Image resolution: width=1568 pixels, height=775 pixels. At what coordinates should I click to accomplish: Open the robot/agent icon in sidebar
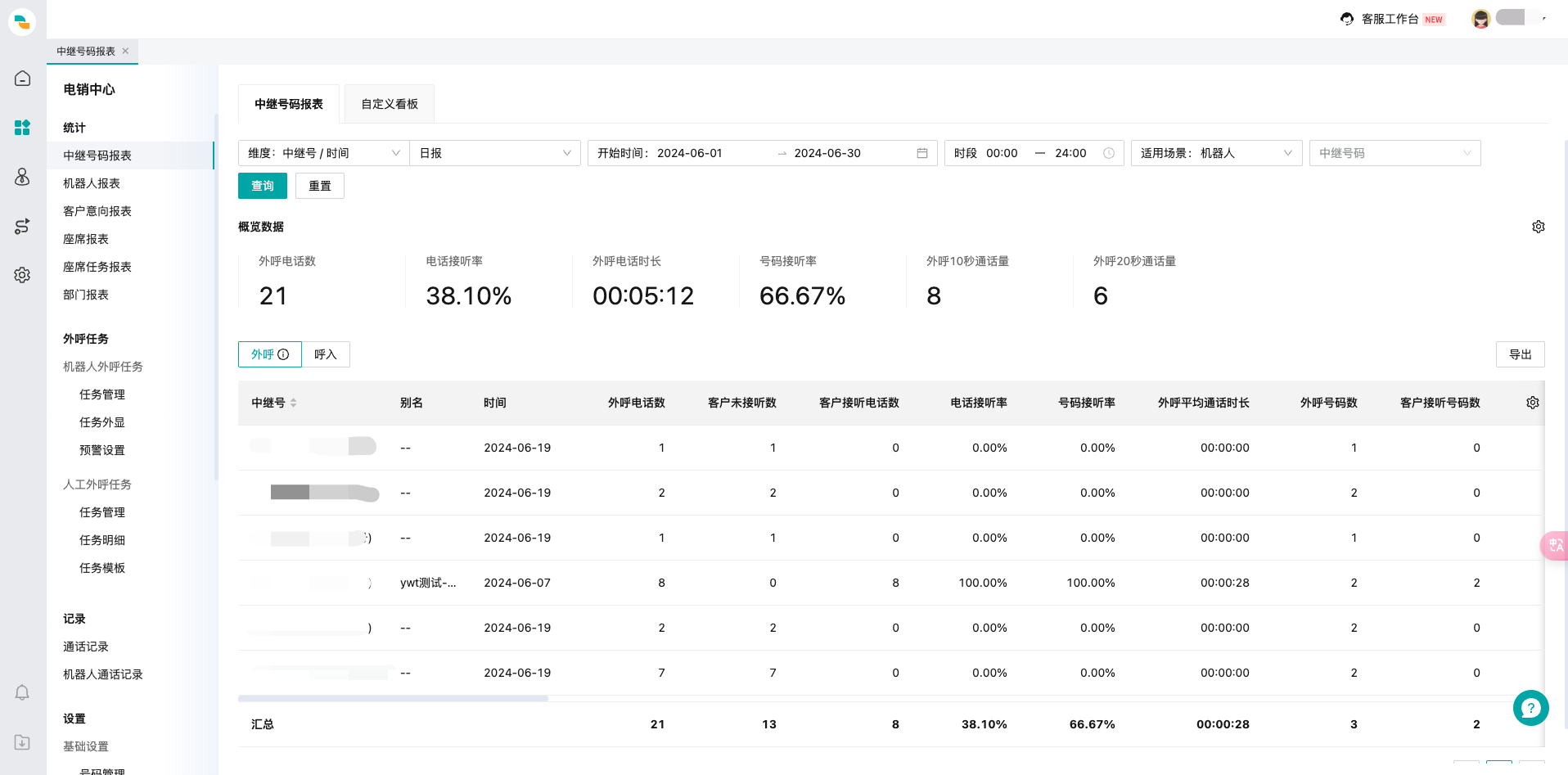click(x=22, y=177)
